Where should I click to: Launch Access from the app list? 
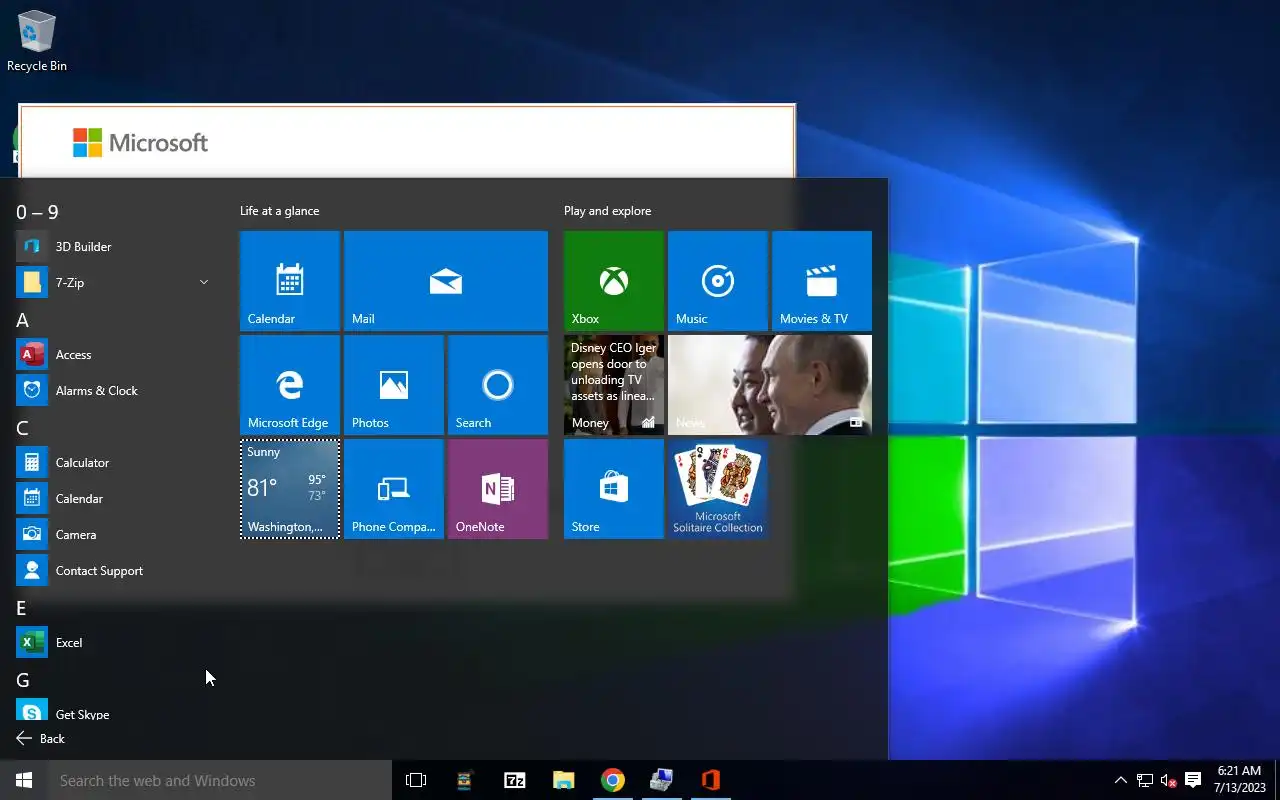[112, 355]
